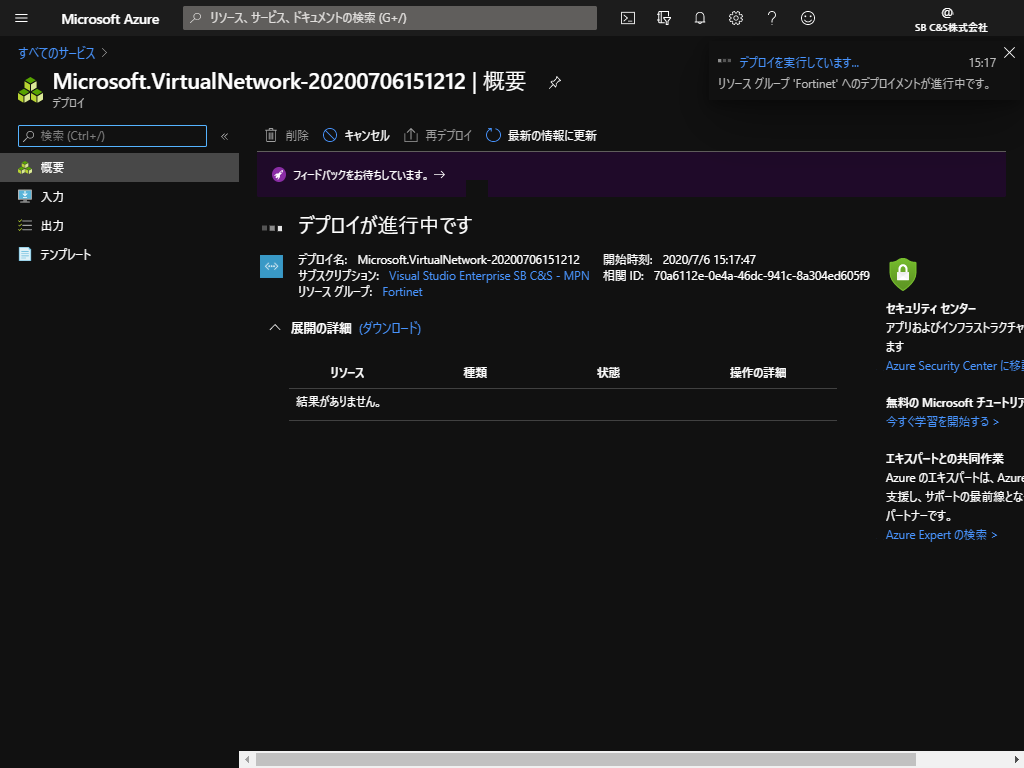Viewport: 1024px width, 768px height.
Task: Open the feedback smiley icon
Action: point(808,18)
